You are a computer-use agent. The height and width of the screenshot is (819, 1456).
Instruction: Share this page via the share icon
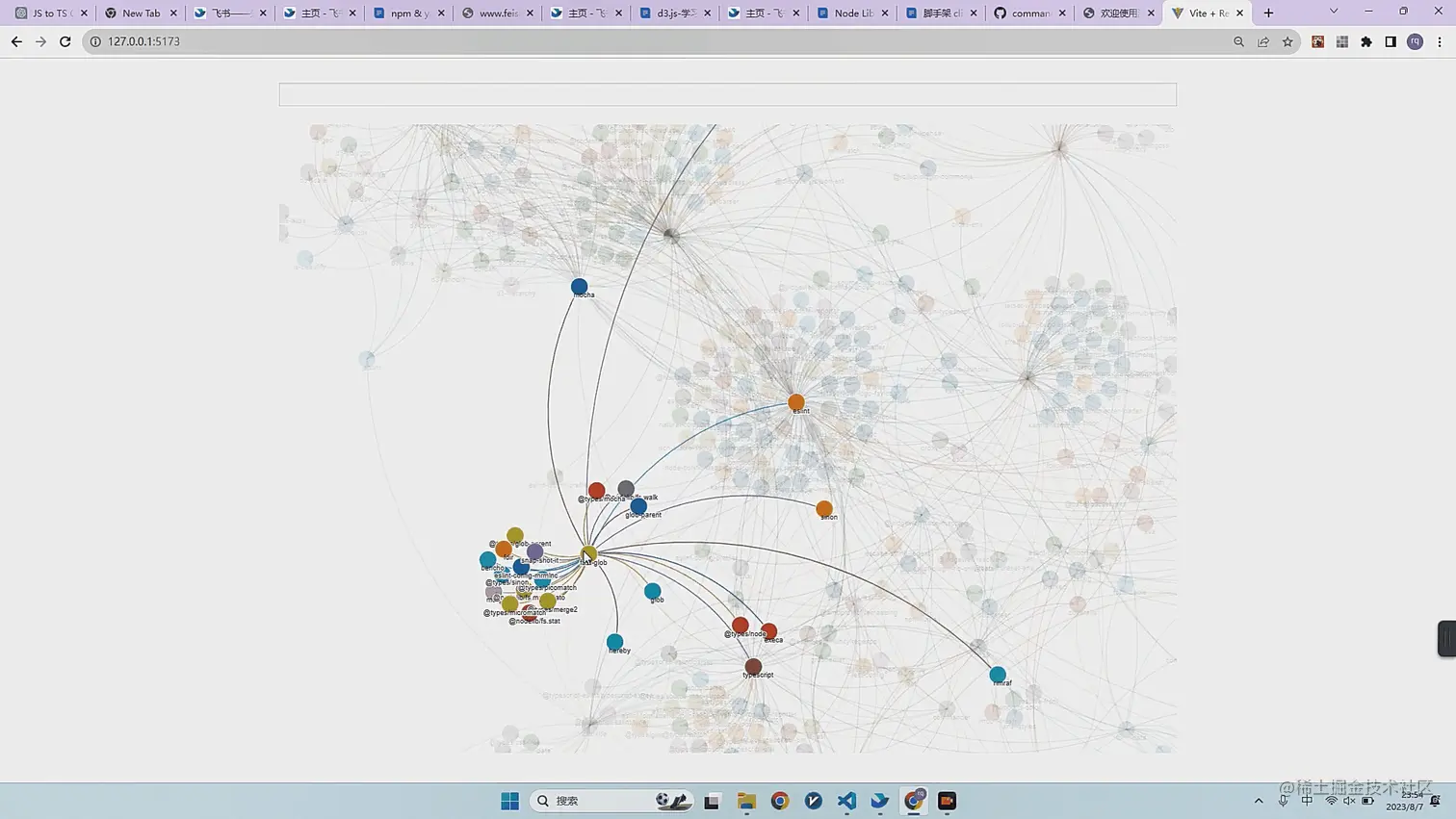coord(1263,41)
